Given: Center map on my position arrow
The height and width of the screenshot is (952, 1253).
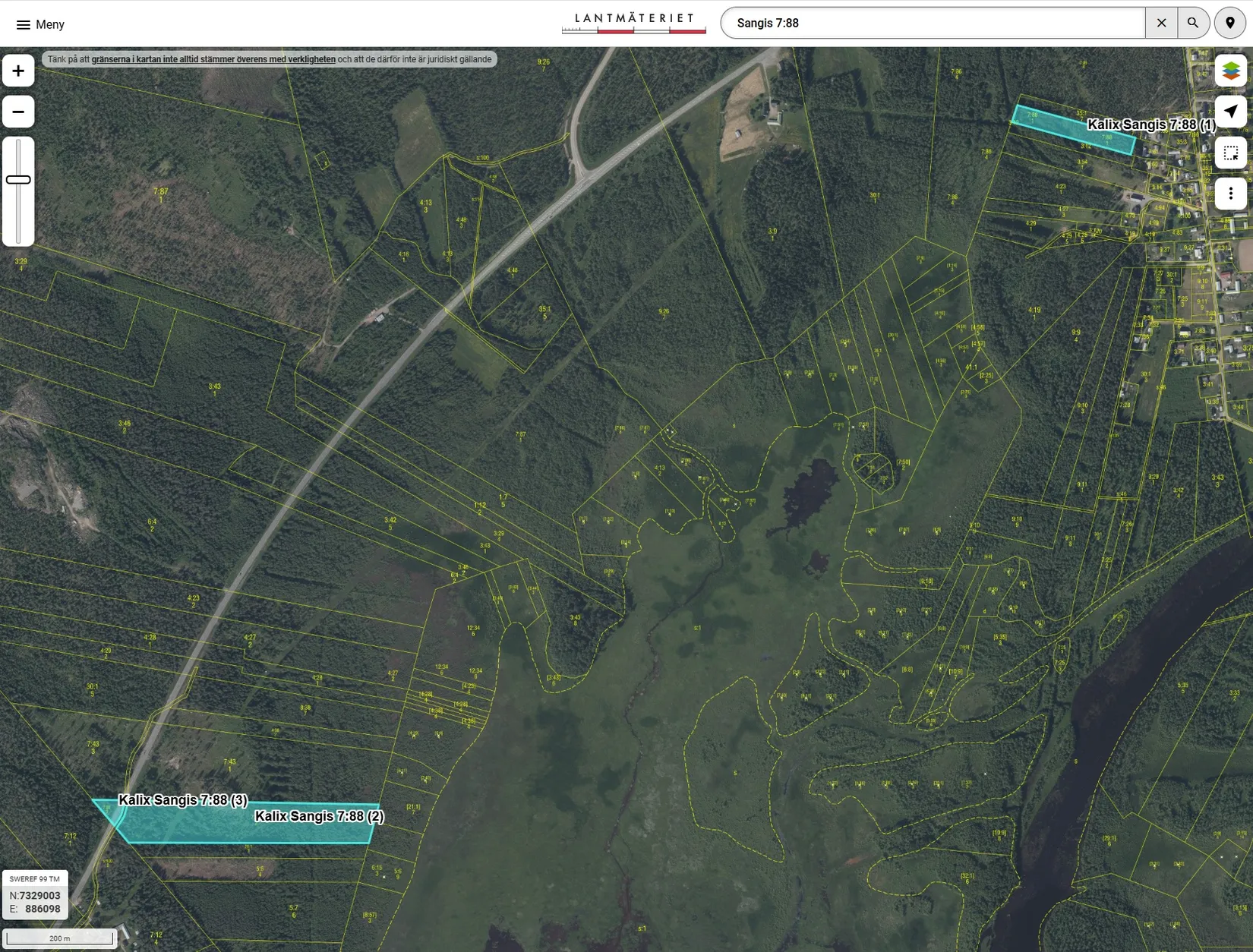Looking at the screenshot, I should tap(1230, 112).
